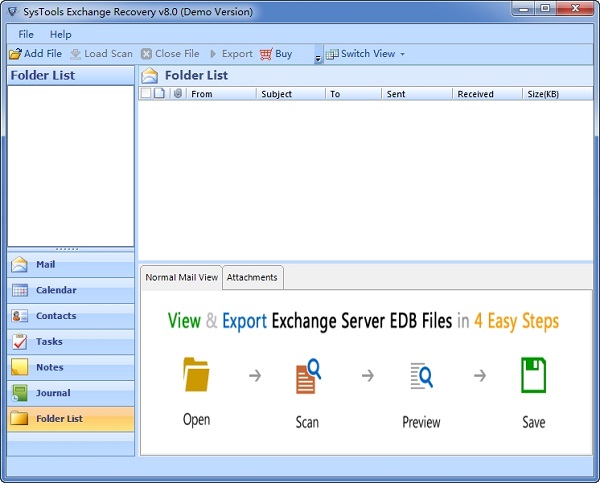
Task: Open the Tasks checklist icon
Action: (20, 342)
